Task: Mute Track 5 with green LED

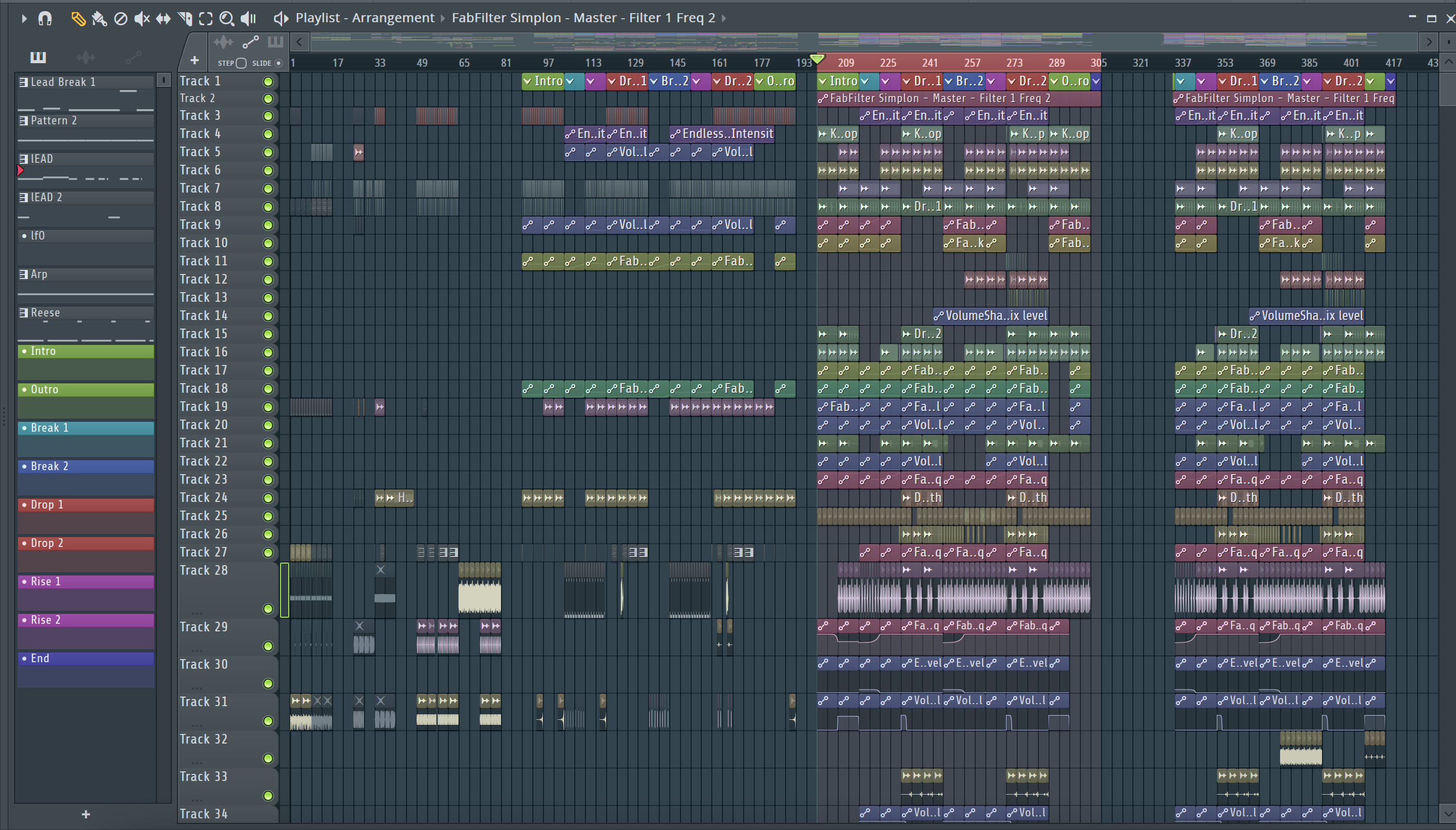Action: (x=268, y=152)
